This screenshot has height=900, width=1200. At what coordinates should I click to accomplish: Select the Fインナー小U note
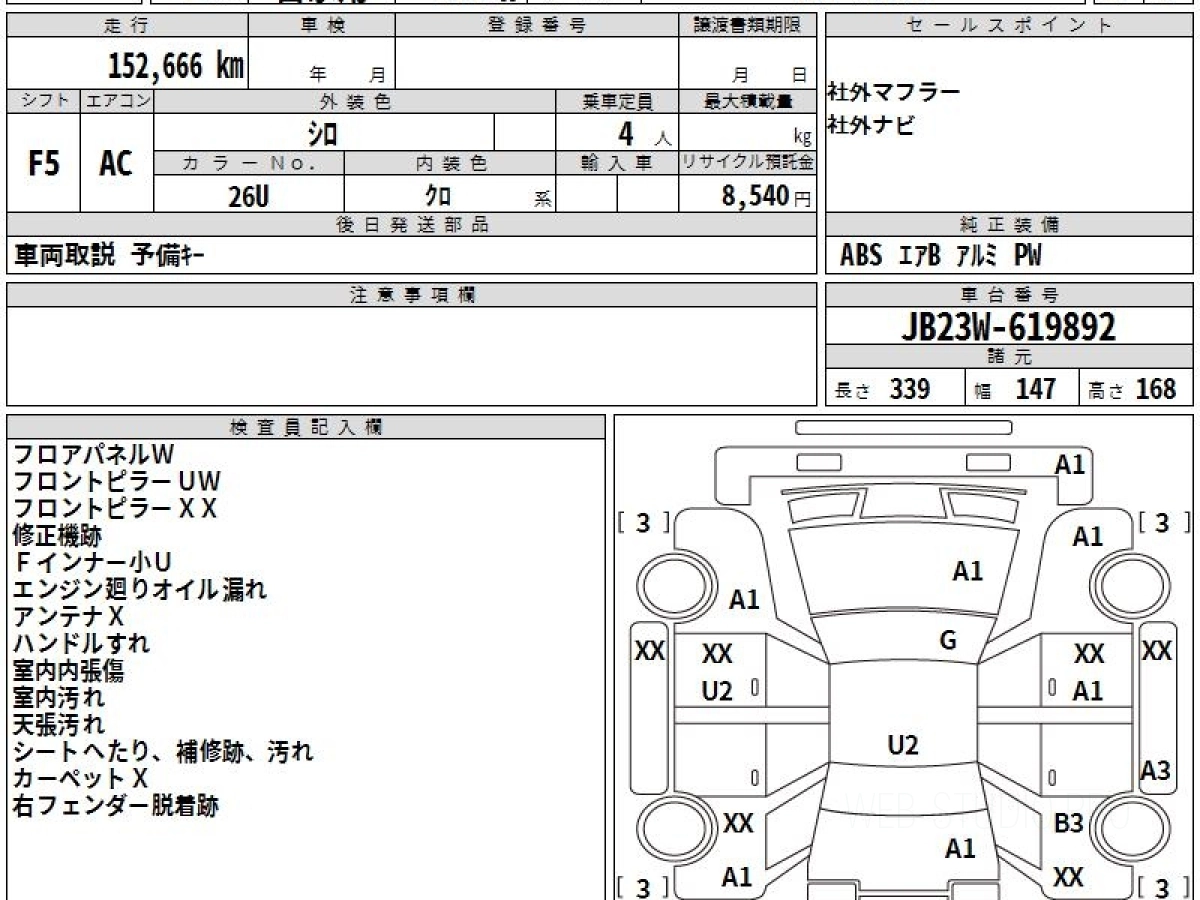[x=93, y=562]
